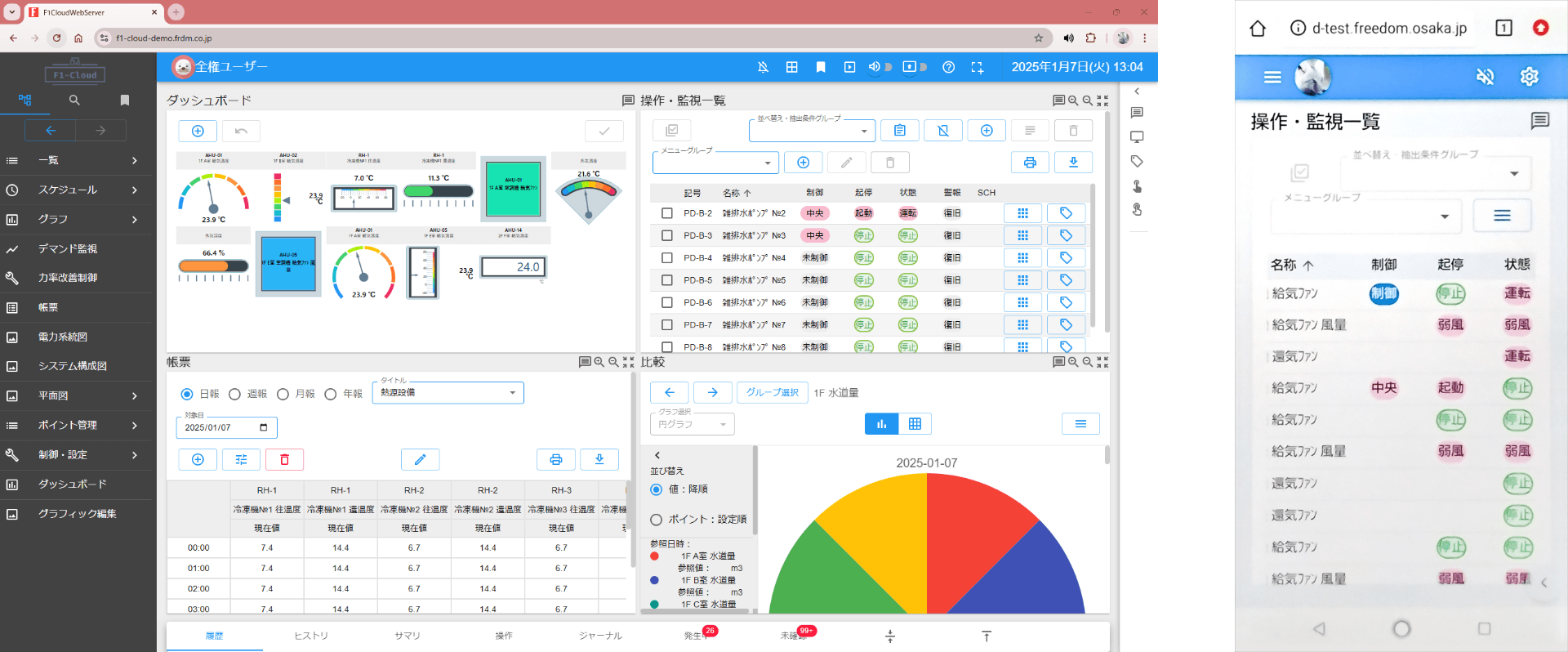
Task: Click the fullscreen icon in the blue header
Action: click(x=977, y=67)
